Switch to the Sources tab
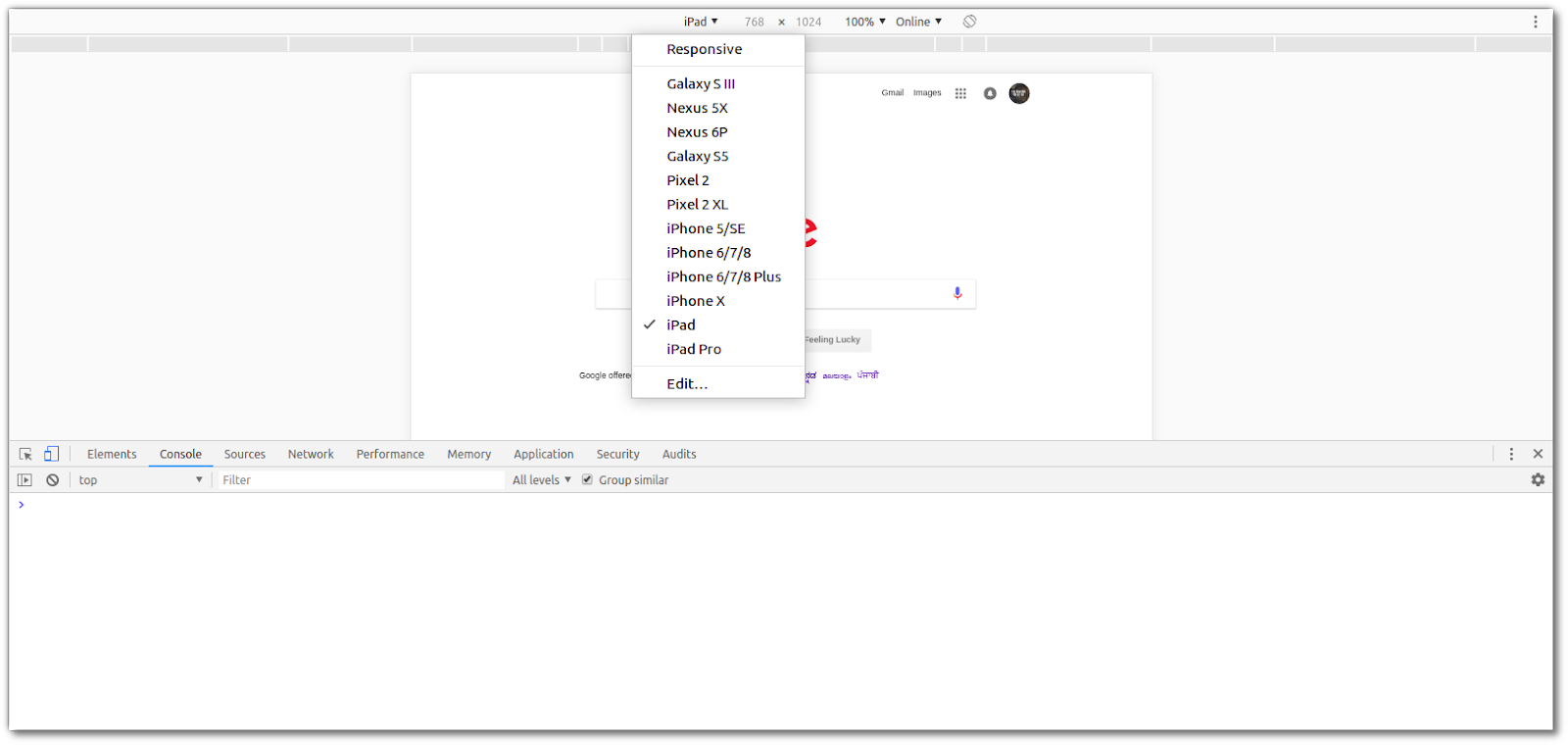 (x=245, y=454)
